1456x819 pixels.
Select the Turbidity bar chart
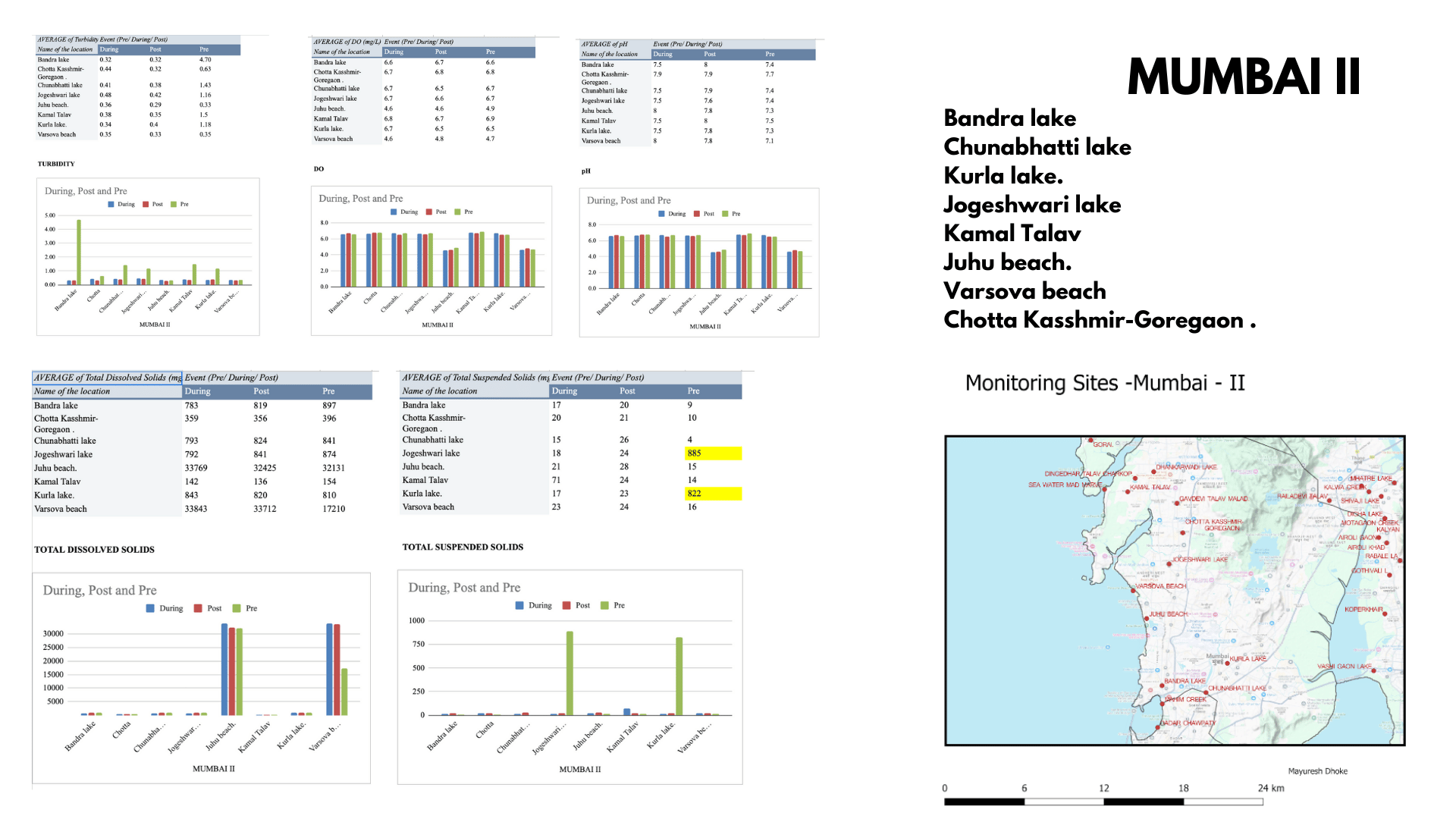(148, 256)
